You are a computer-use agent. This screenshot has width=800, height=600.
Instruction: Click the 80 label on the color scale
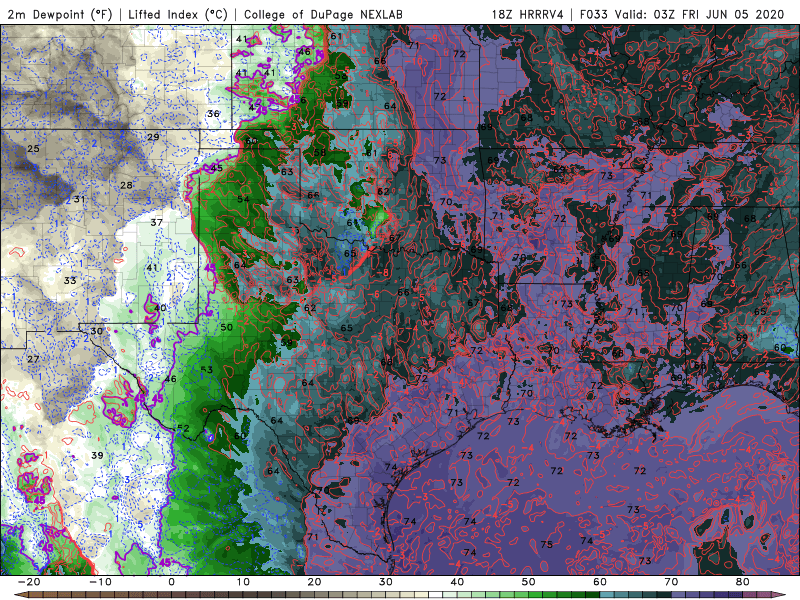click(743, 582)
